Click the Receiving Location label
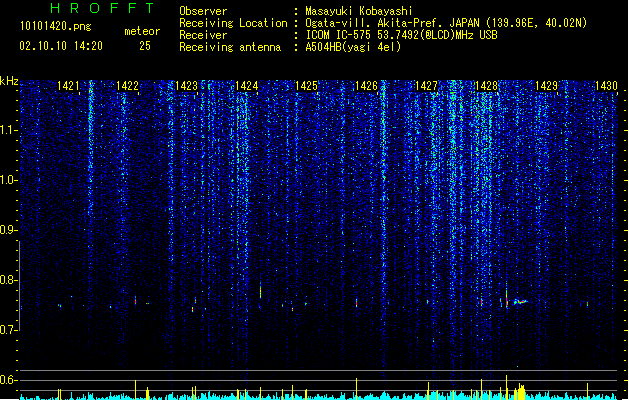The width and height of the screenshot is (629, 400). tap(233, 23)
